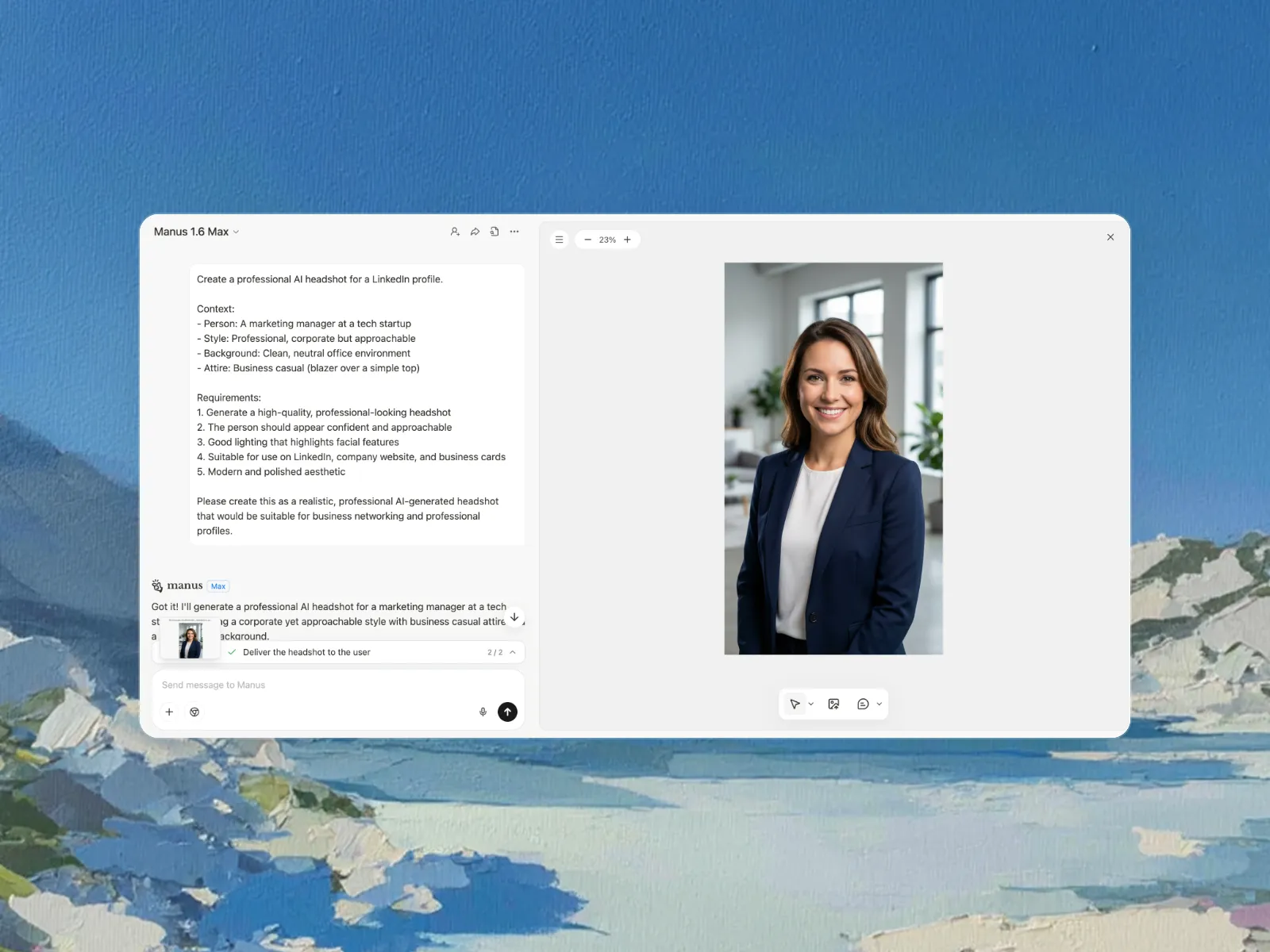Open the three-dots more options menu
This screenshot has width=1270, height=952.
point(514,232)
